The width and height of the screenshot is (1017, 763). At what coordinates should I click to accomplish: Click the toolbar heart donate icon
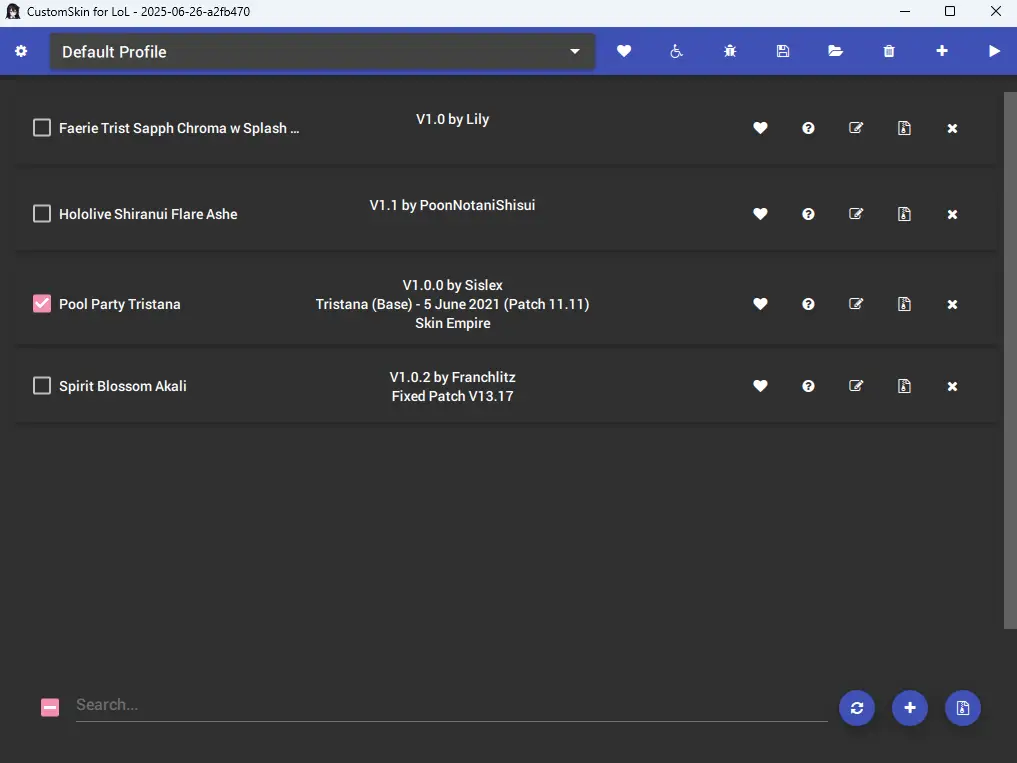pyautogui.click(x=624, y=51)
